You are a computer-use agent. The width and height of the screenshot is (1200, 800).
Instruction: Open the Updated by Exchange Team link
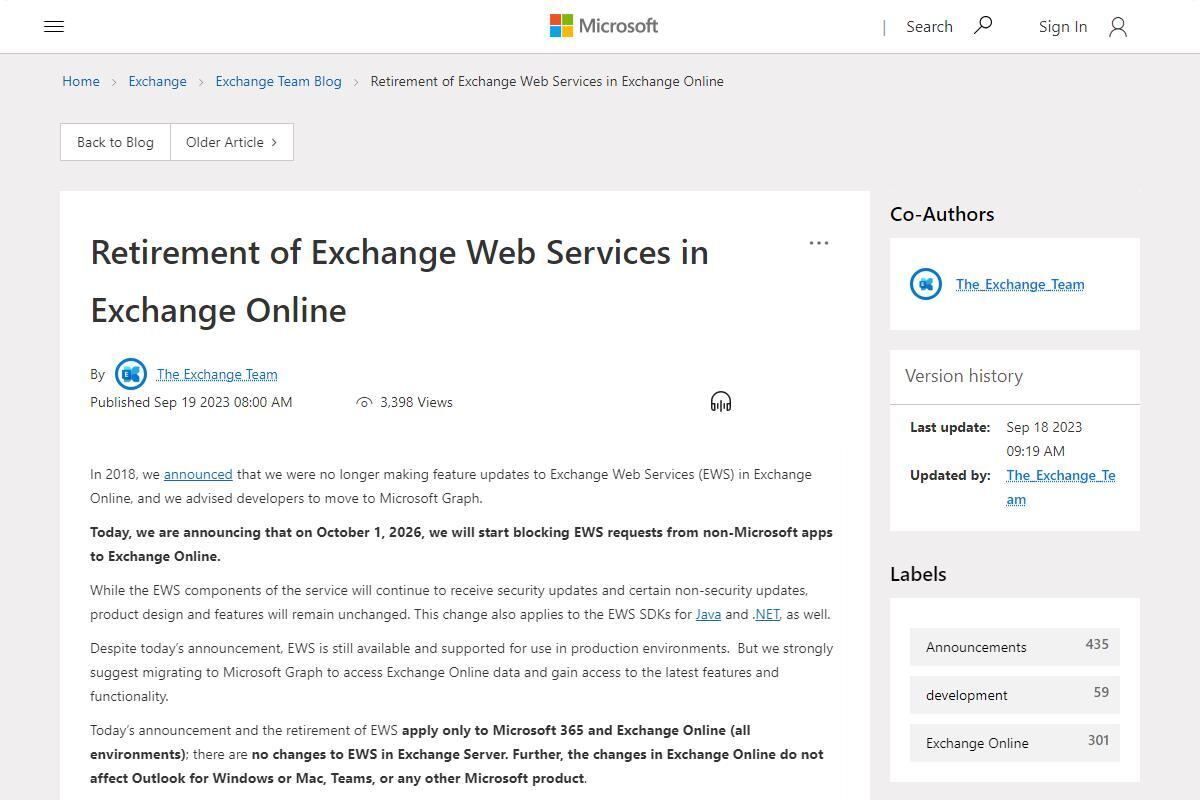click(1061, 487)
